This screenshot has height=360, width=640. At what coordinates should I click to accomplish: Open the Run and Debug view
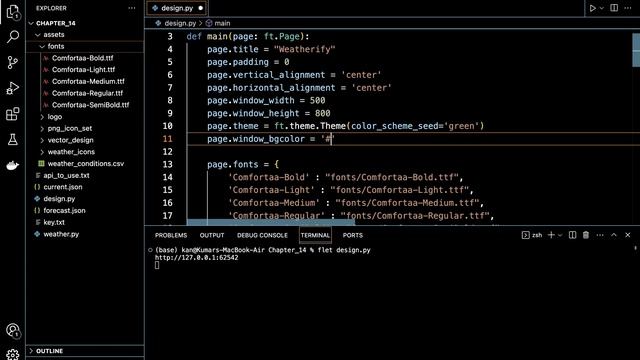pos(13,88)
